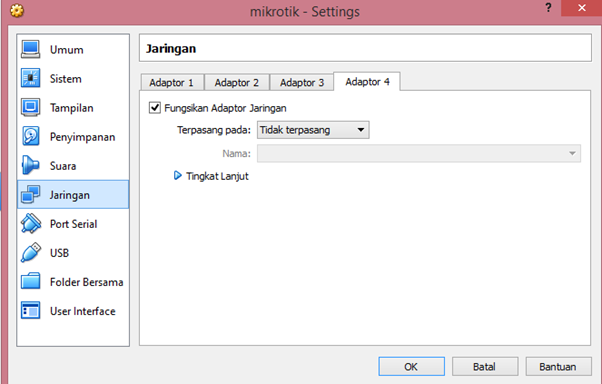Close the mikrotik Settings window
This screenshot has width=602, height=384.
(581, 8)
